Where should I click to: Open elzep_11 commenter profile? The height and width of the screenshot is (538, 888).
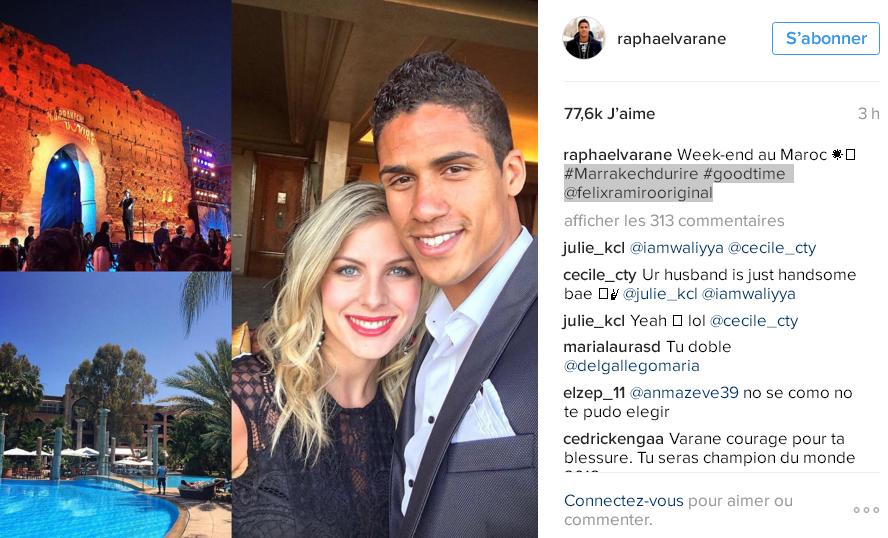594,393
